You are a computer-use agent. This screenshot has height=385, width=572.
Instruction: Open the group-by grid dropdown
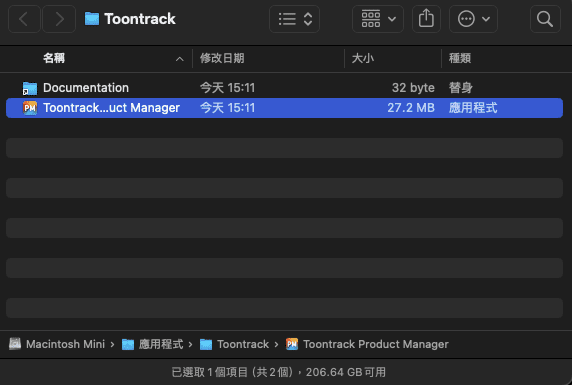[x=378, y=19]
